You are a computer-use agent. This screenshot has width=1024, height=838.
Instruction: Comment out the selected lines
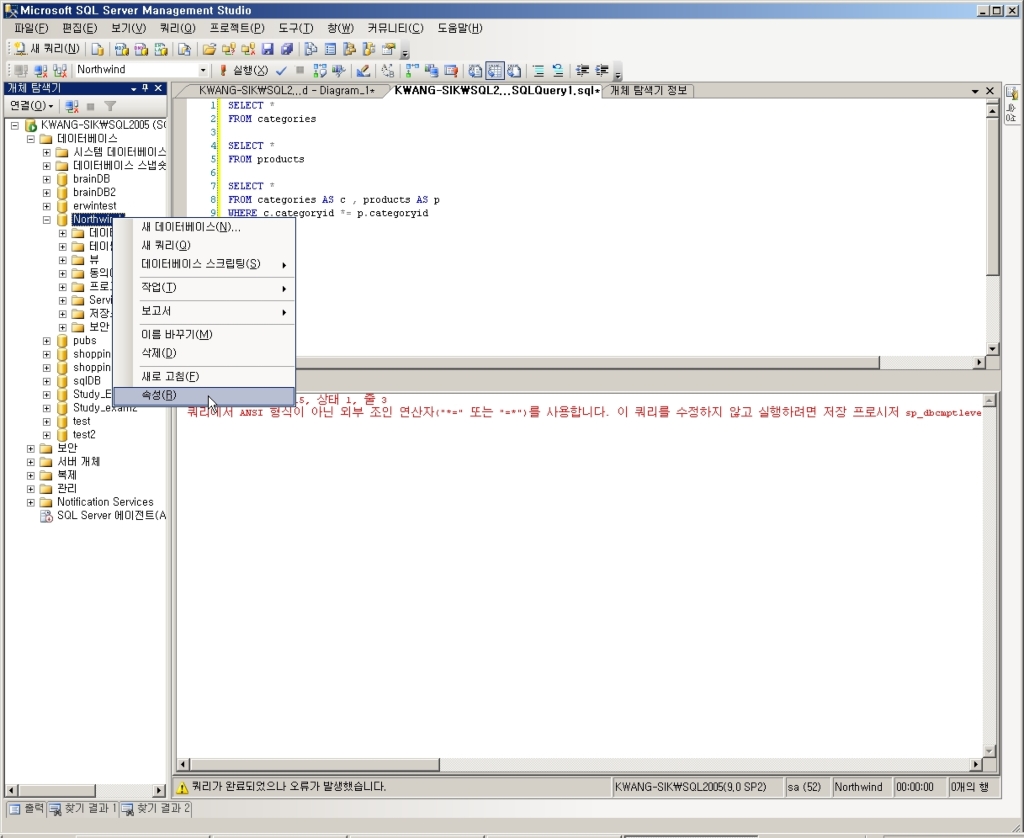[x=538, y=70]
